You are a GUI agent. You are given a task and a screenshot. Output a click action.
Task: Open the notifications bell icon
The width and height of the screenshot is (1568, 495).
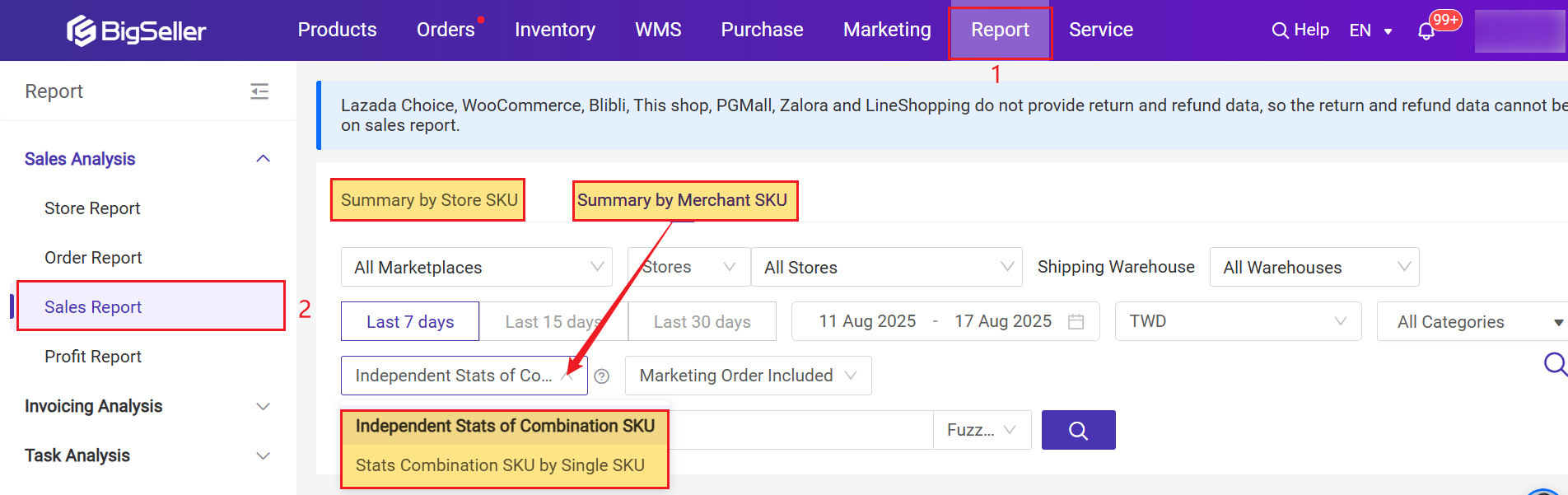[1426, 31]
